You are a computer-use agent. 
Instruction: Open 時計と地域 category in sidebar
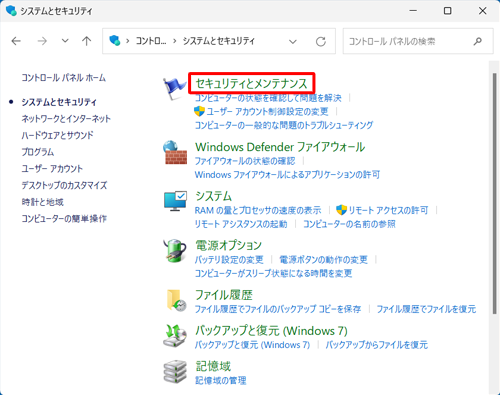[42, 202]
